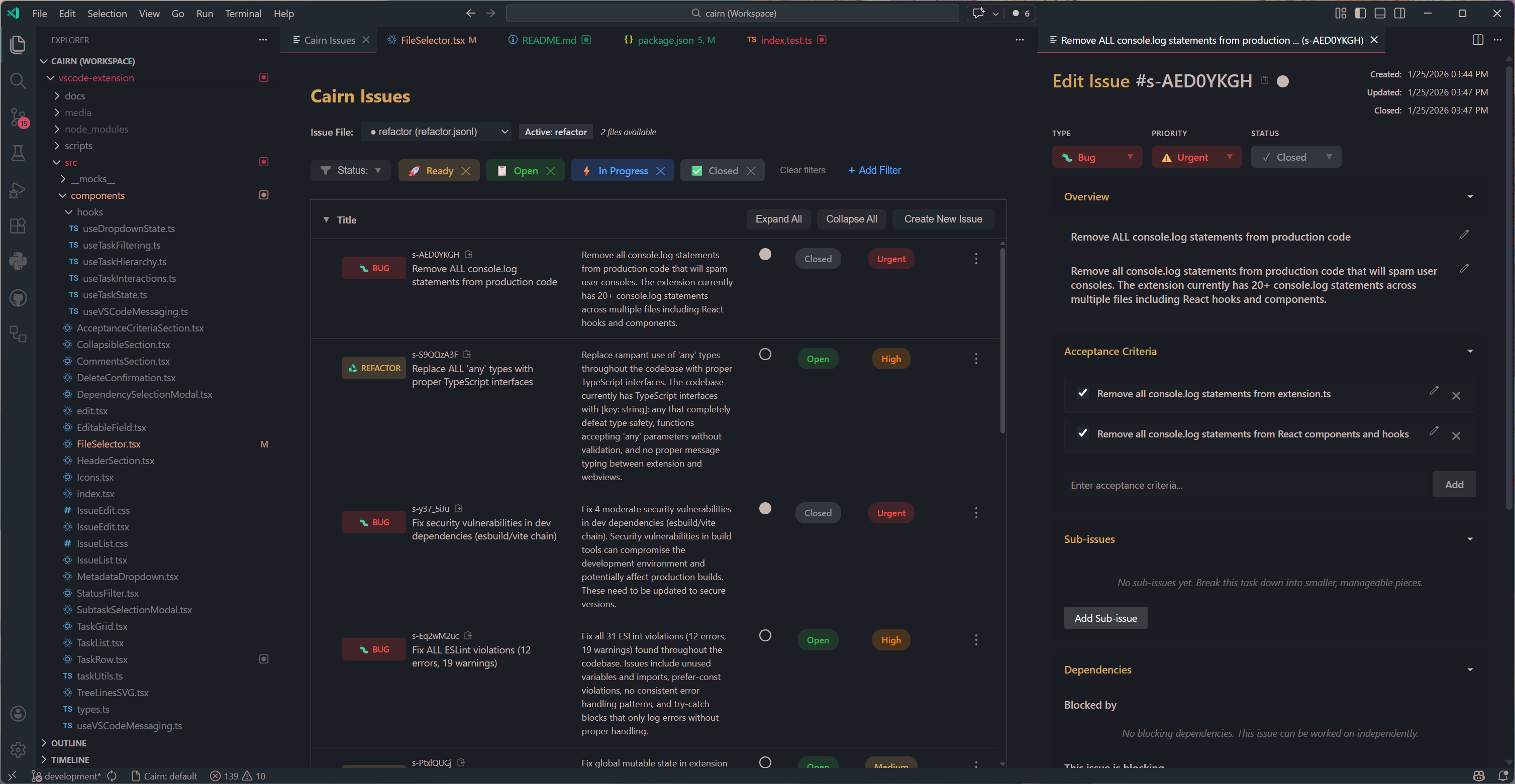Click the Python icon in activity bar
The height and width of the screenshot is (784, 1515).
click(18, 261)
